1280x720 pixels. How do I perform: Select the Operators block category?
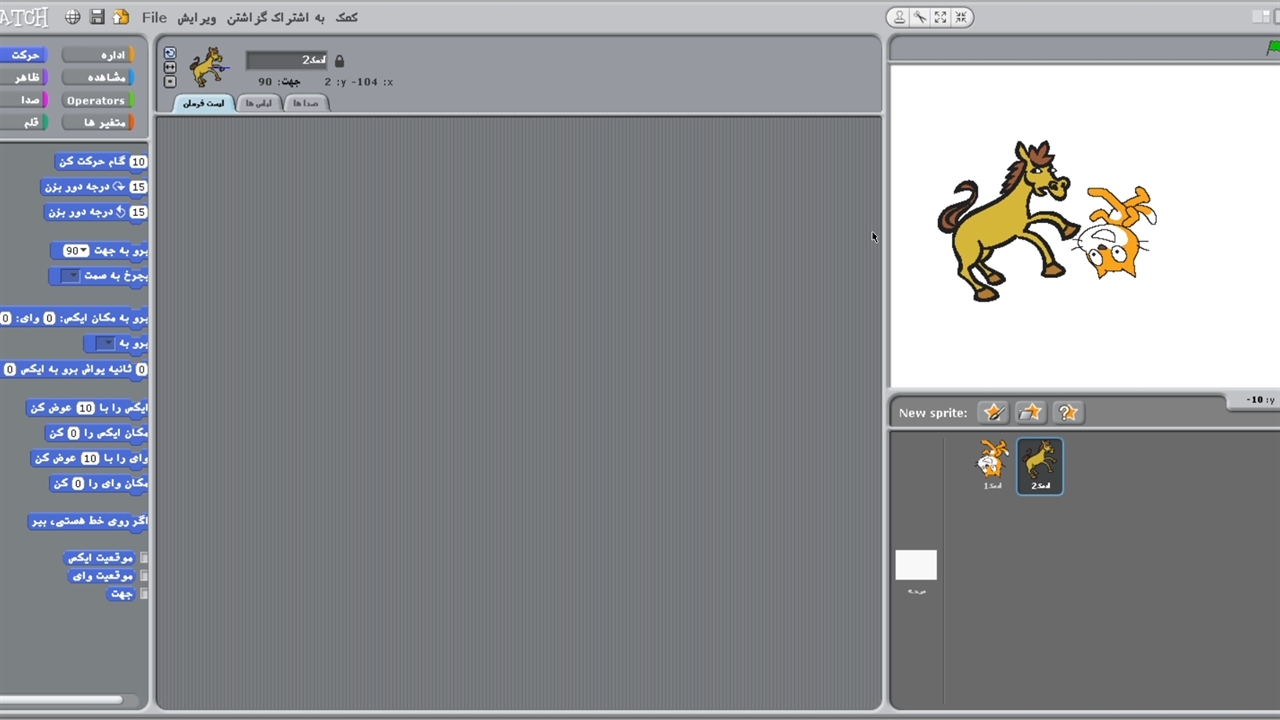tap(96, 100)
